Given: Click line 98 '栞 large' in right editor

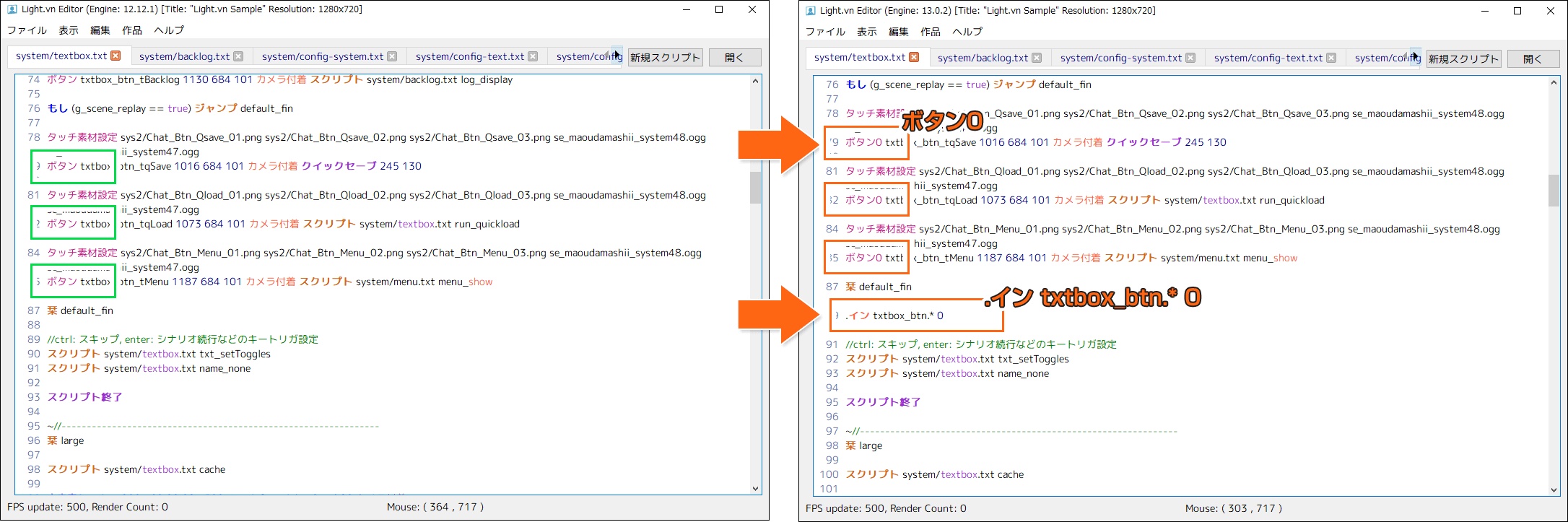Looking at the screenshot, I should pos(864,445).
